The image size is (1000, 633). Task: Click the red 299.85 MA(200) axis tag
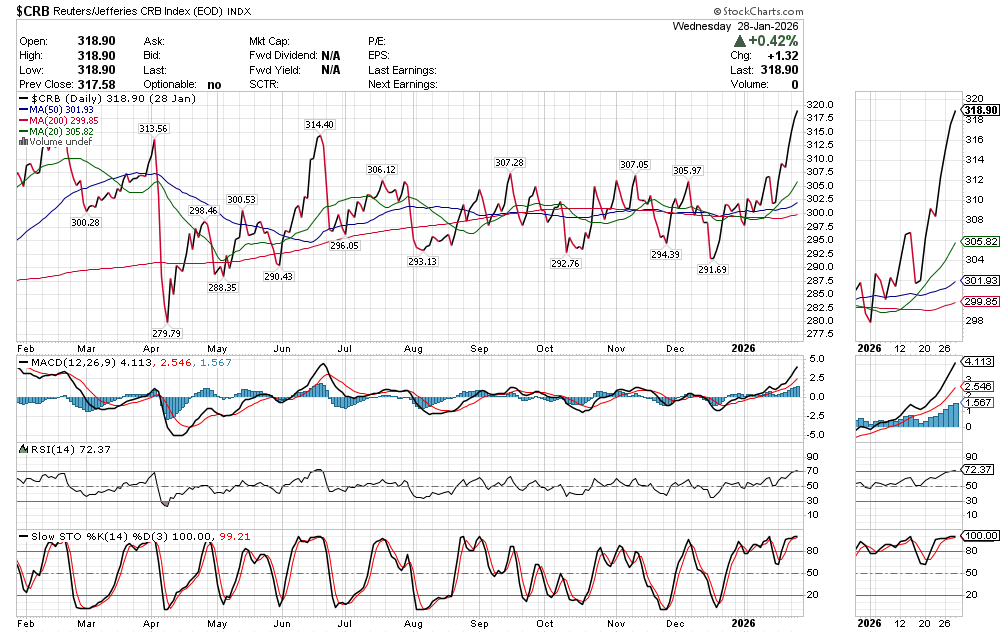(x=980, y=302)
